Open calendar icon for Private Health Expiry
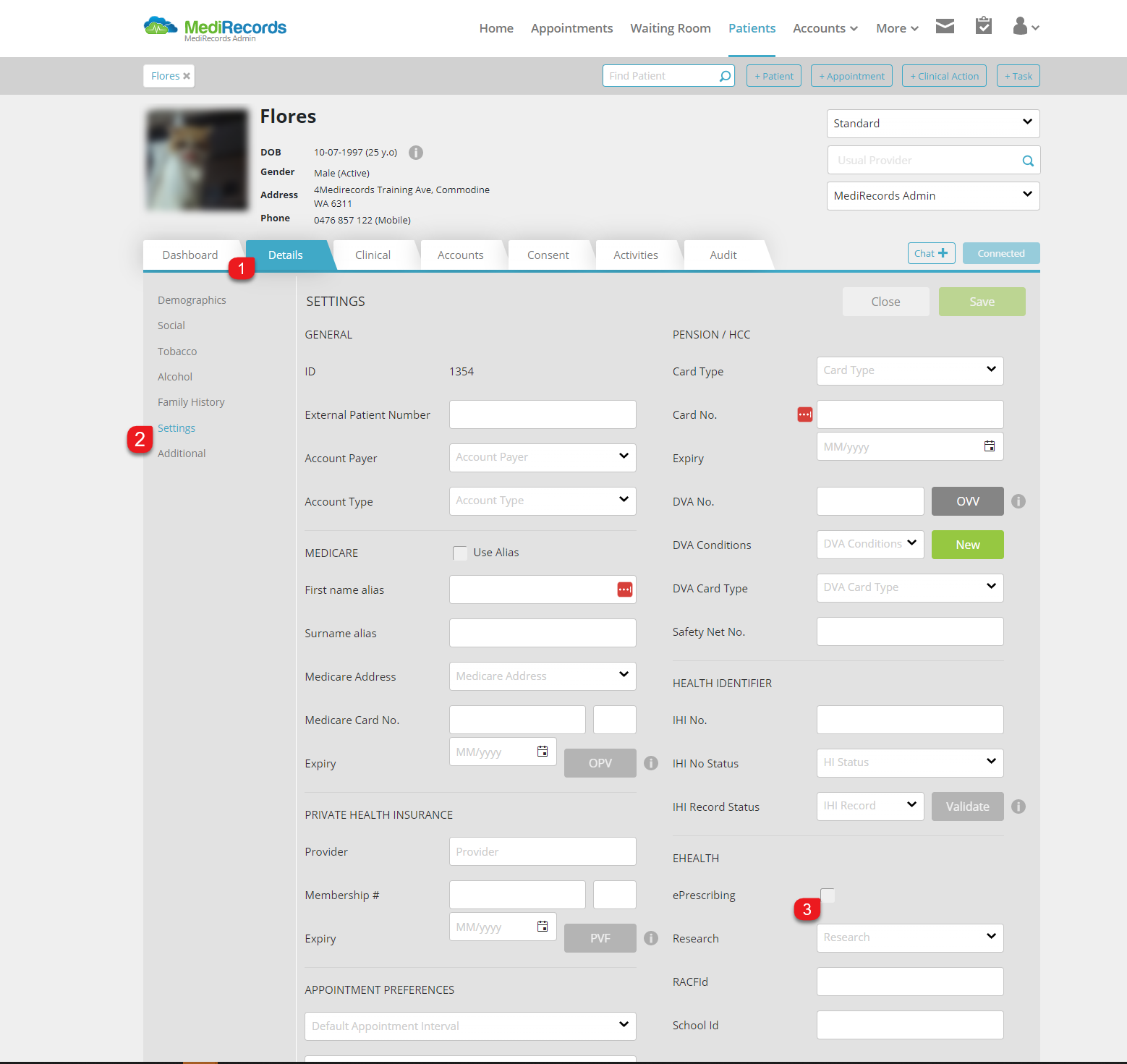This screenshot has width=1127, height=1064. [x=543, y=927]
